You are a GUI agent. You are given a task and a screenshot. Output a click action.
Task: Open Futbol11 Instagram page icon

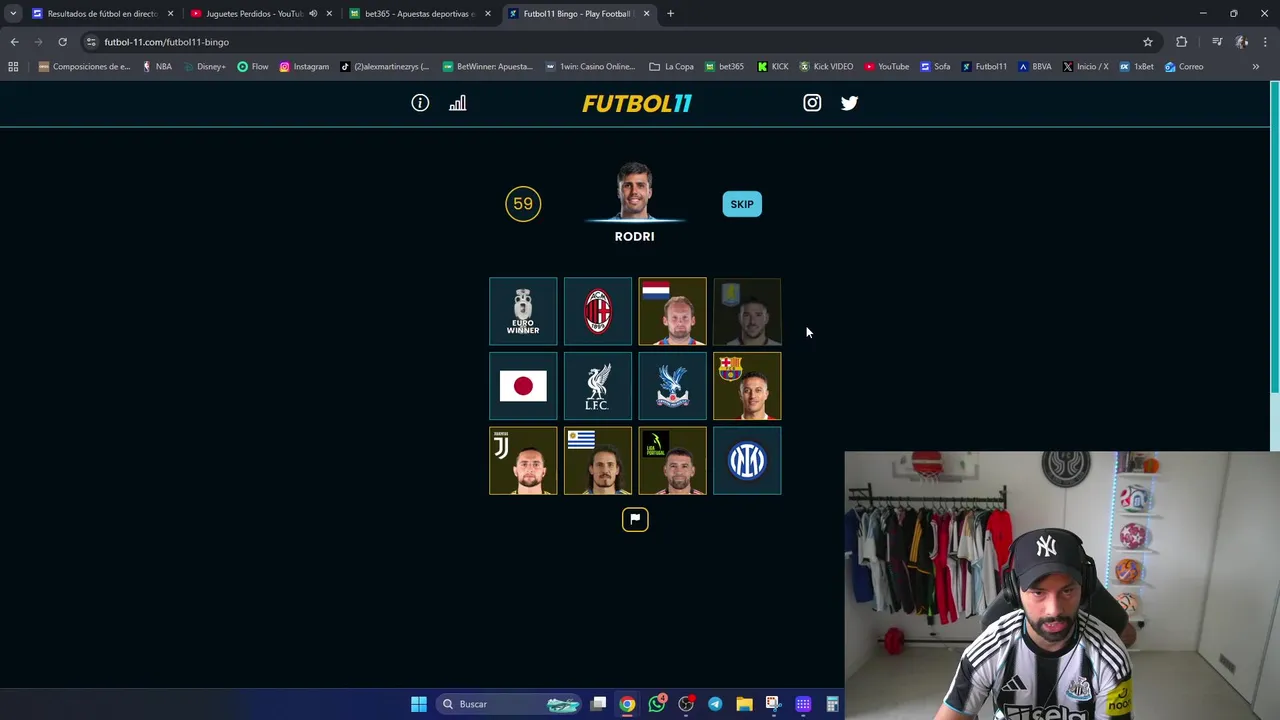[812, 103]
